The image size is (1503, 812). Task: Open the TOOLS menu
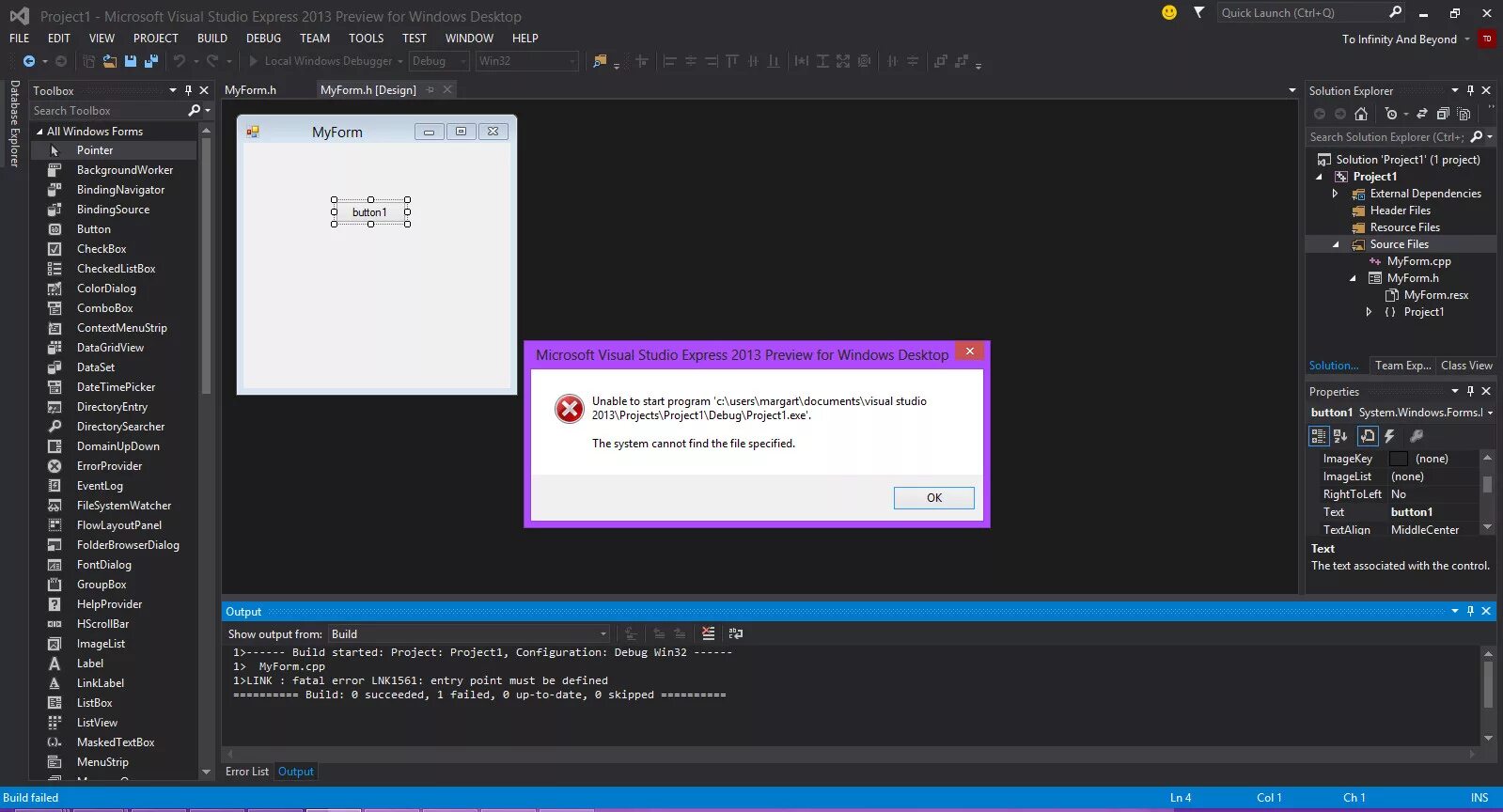[x=367, y=39]
